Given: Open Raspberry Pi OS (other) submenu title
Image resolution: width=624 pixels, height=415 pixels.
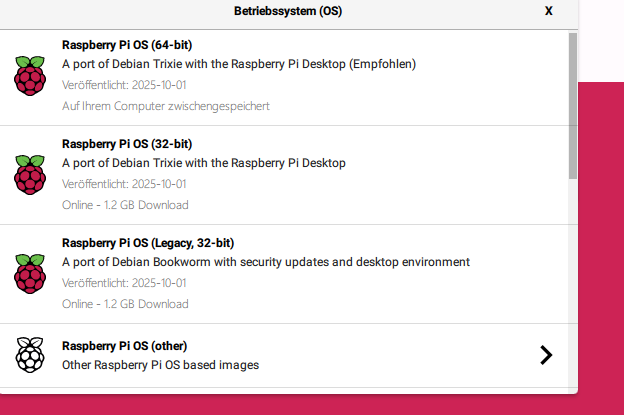Looking at the screenshot, I should (x=124, y=346).
